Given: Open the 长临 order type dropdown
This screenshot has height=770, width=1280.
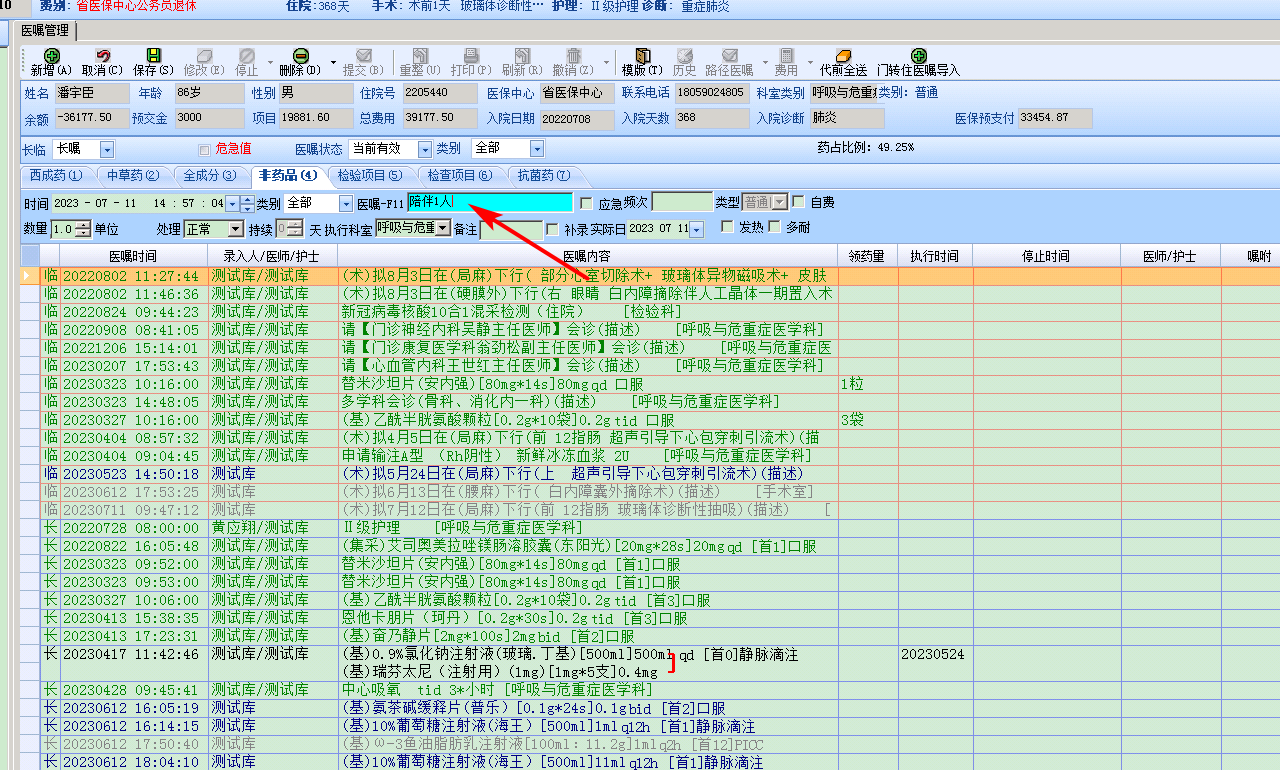Looking at the screenshot, I should [107, 149].
